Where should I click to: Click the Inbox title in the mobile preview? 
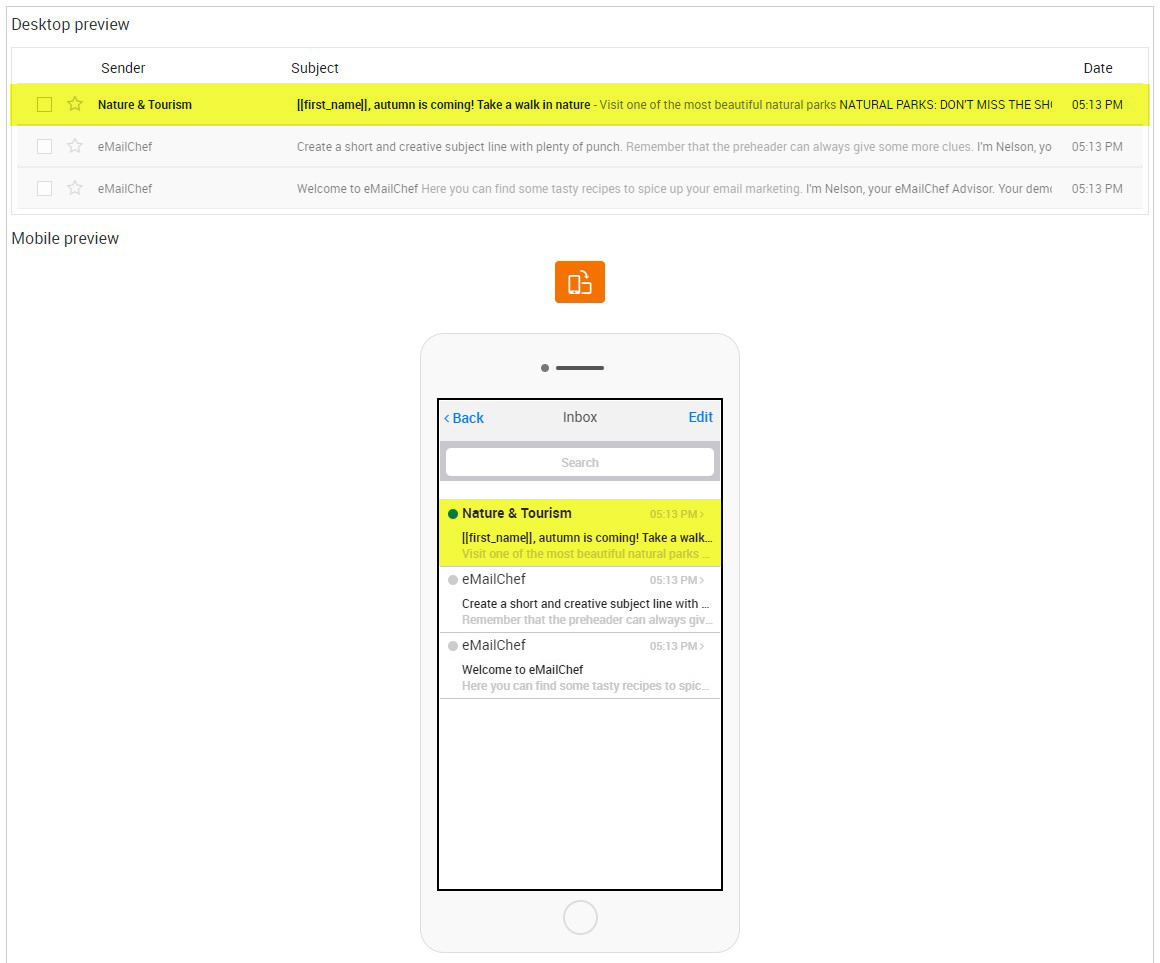coord(580,417)
